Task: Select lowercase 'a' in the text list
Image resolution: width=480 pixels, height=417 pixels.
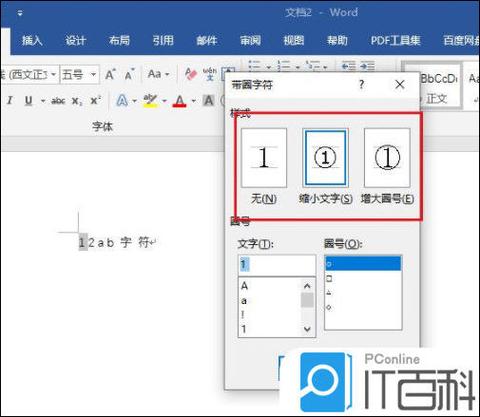Action: coord(244,301)
